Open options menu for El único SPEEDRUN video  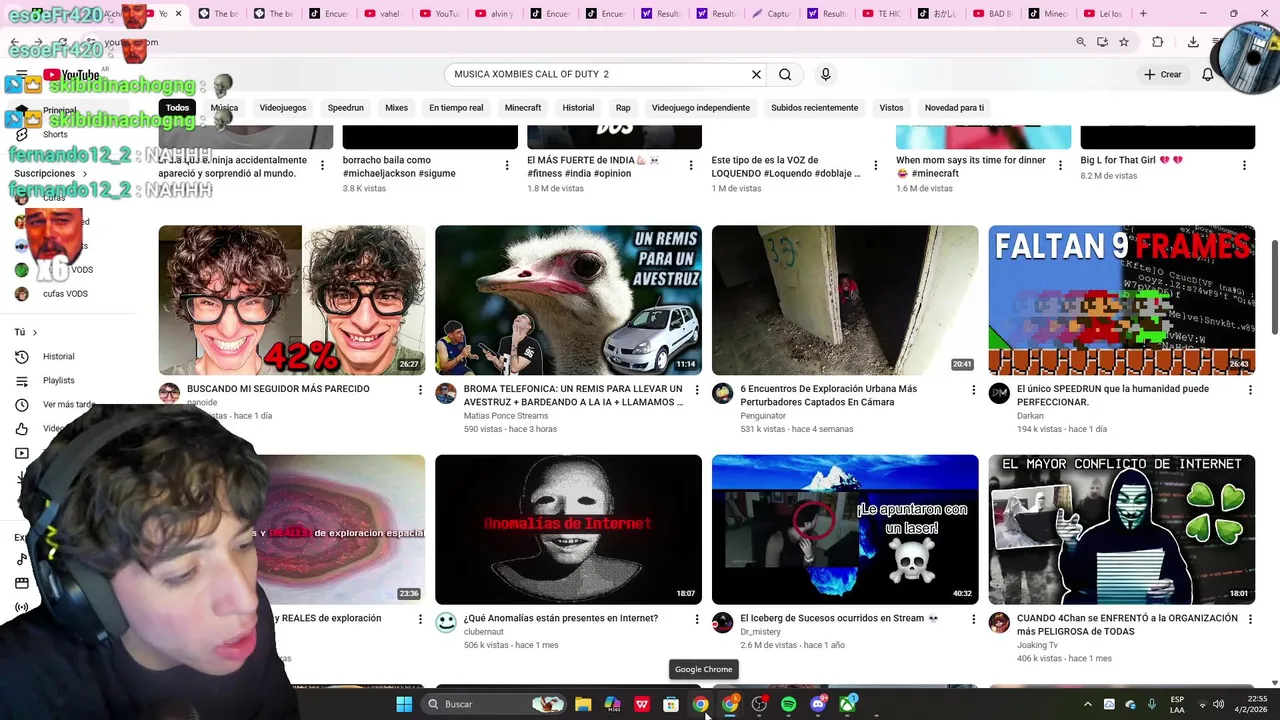point(1250,390)
